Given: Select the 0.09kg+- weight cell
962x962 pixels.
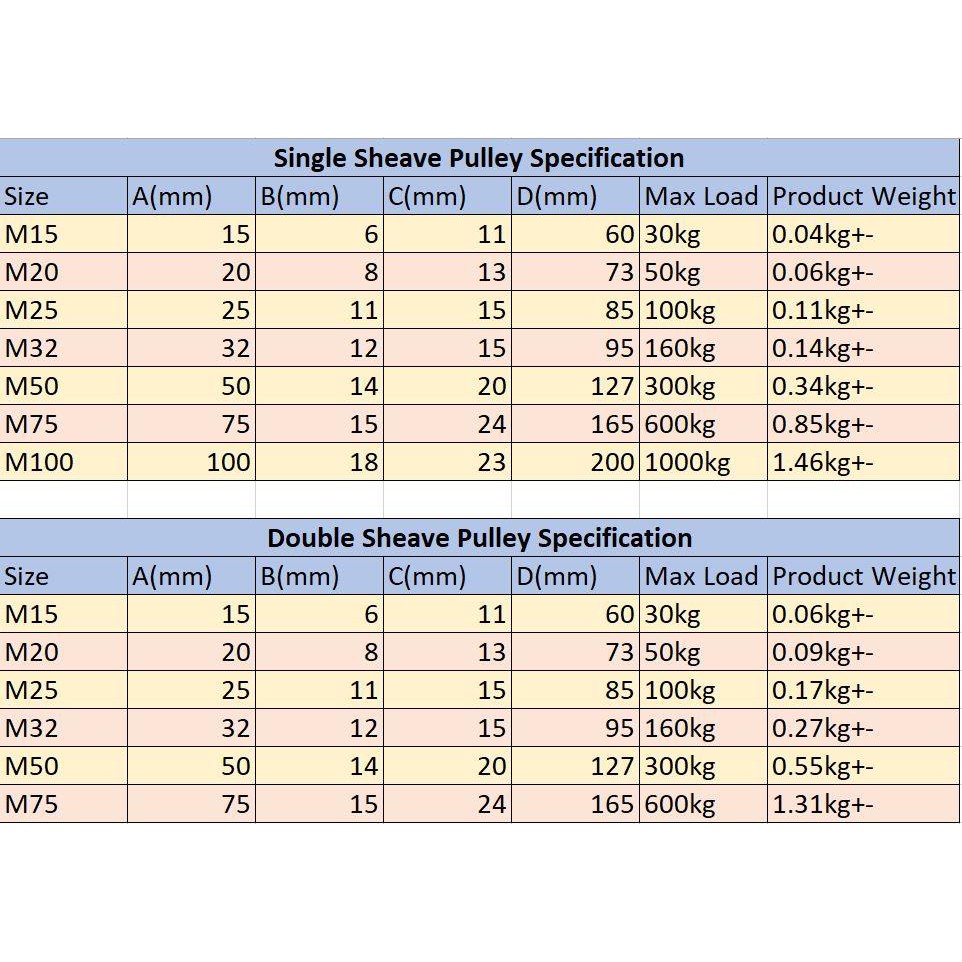Looking at the screenshot, I should click(x=863, y=652).
